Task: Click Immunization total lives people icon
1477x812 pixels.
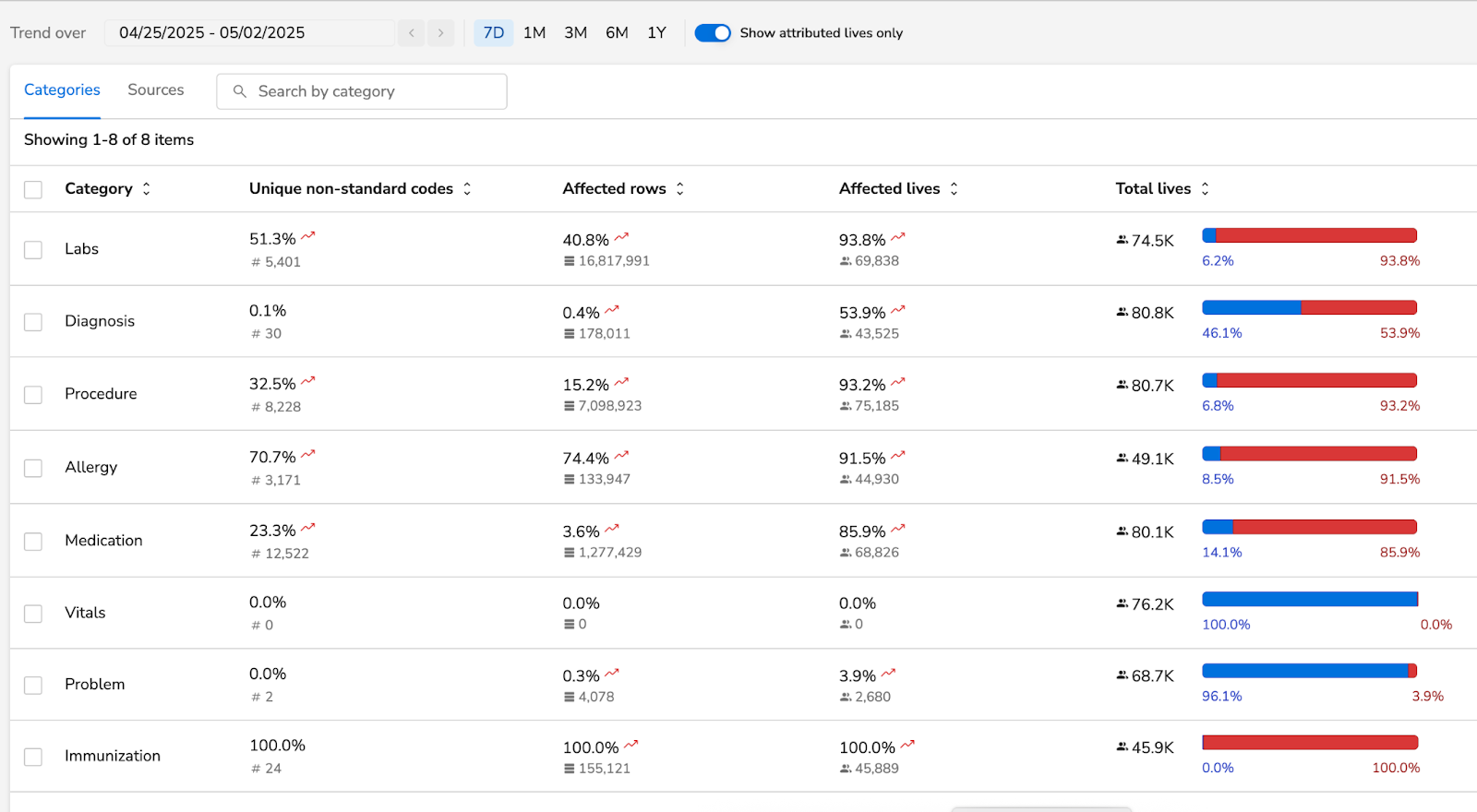Action: [1123, 746]
